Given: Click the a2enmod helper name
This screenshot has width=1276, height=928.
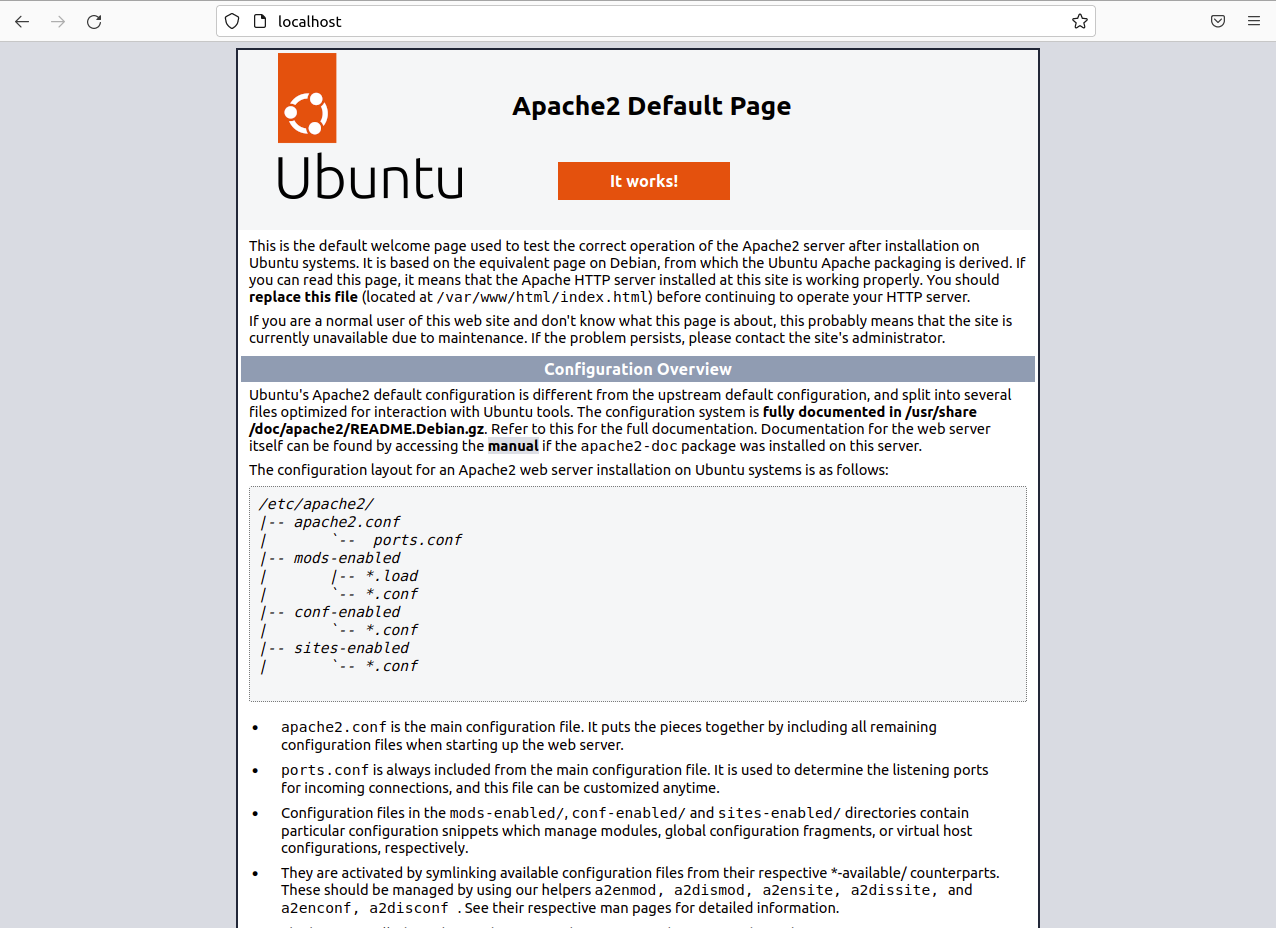Looking at the screenshot, I should [626, 890].
